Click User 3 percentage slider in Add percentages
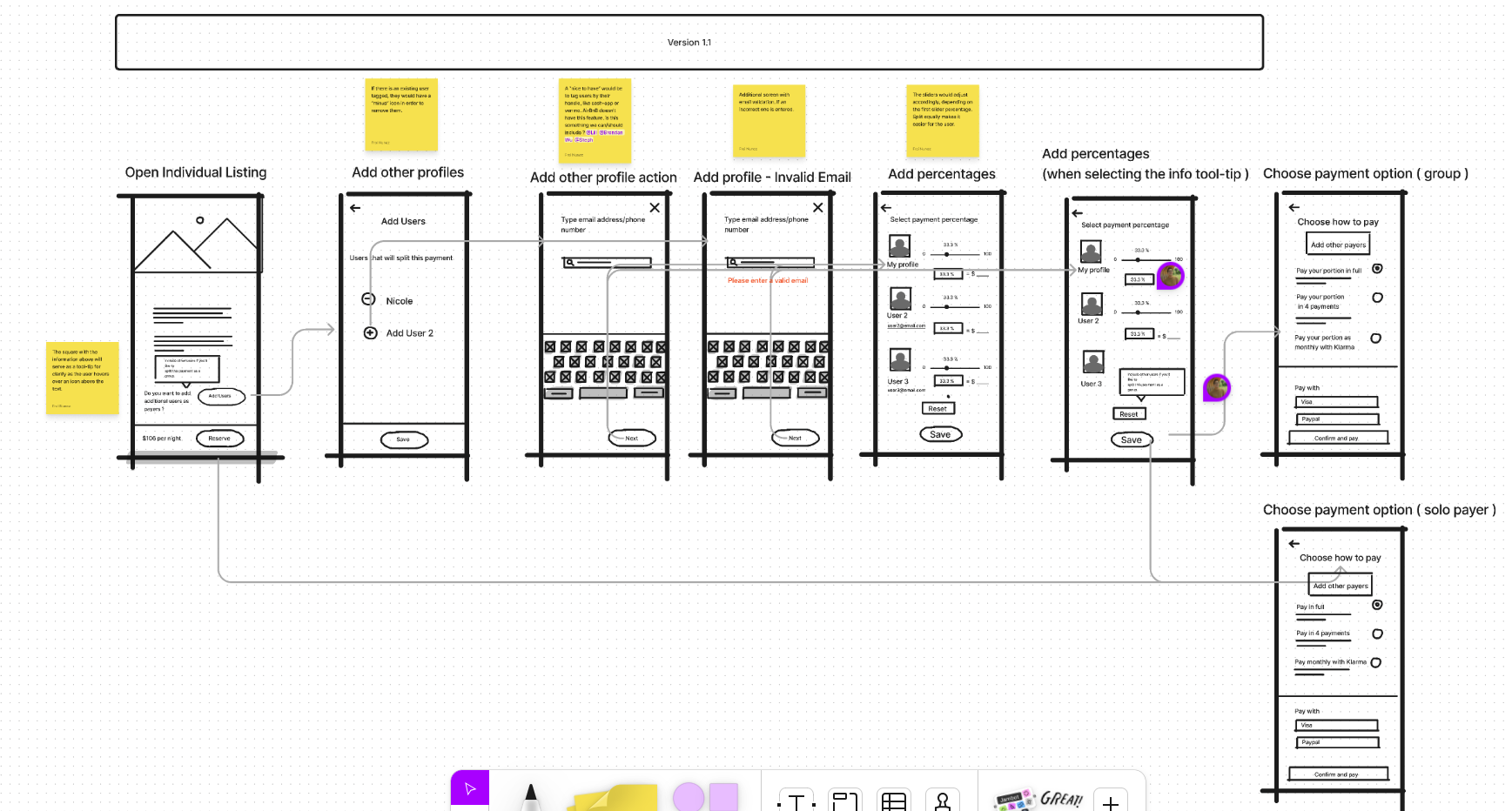 pyautogui.click(x=955, y=367)
